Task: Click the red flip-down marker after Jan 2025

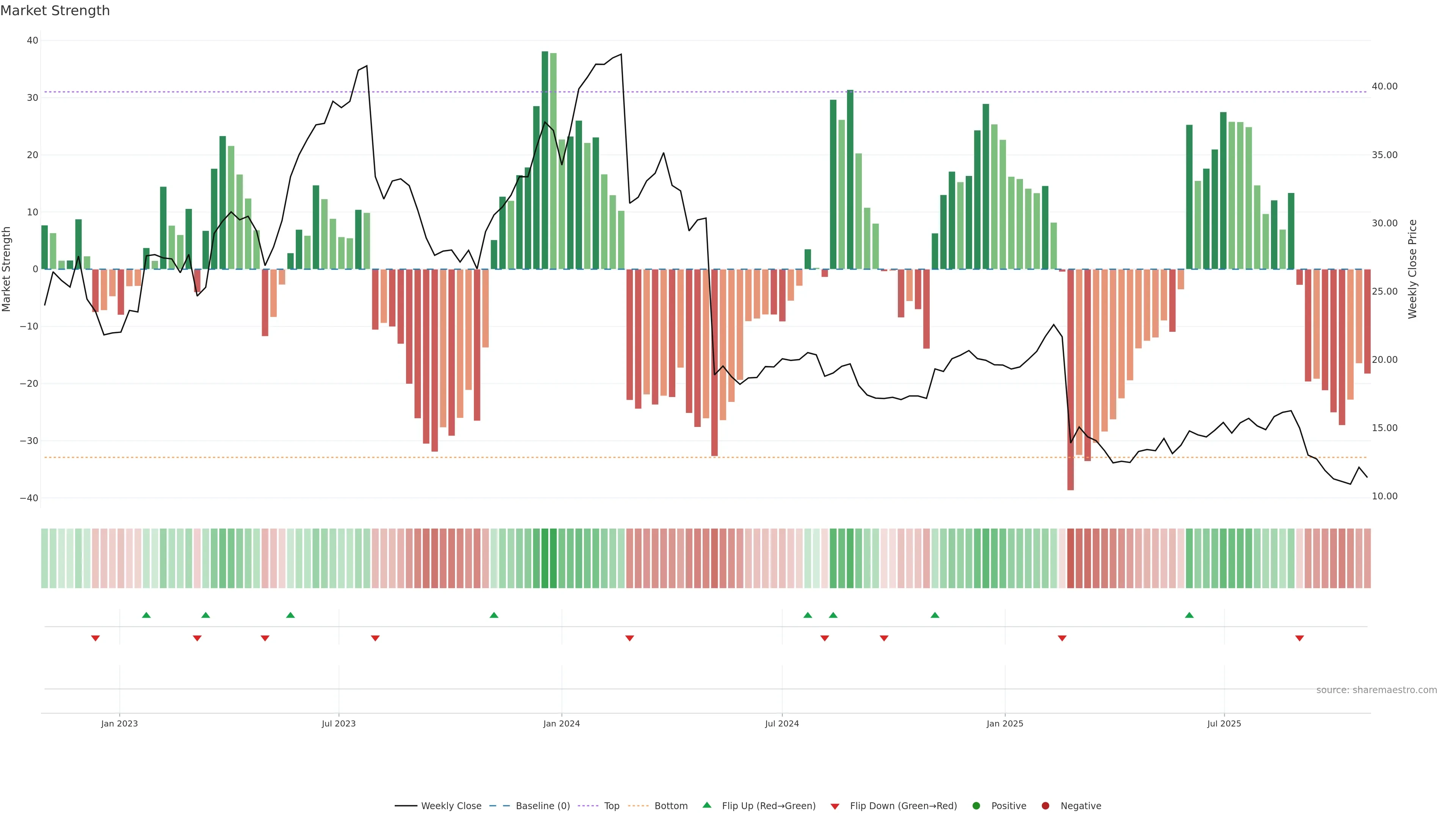Action: click(1062, 638)
